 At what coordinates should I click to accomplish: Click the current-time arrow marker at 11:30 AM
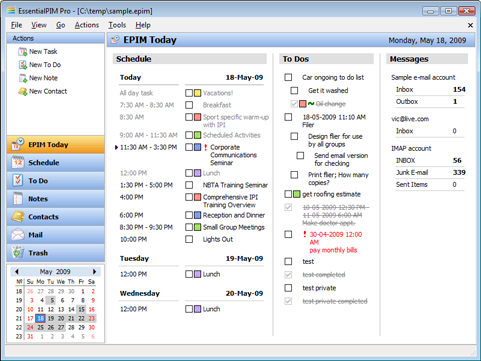click(x=116, y=147)
